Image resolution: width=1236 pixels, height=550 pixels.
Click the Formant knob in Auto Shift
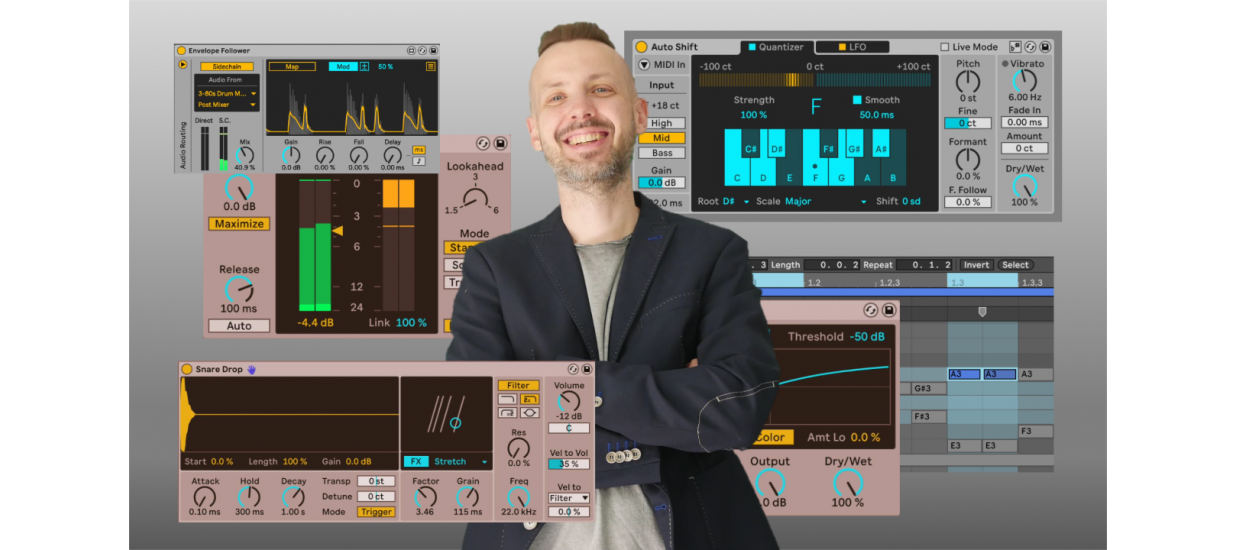click(968, 160)
